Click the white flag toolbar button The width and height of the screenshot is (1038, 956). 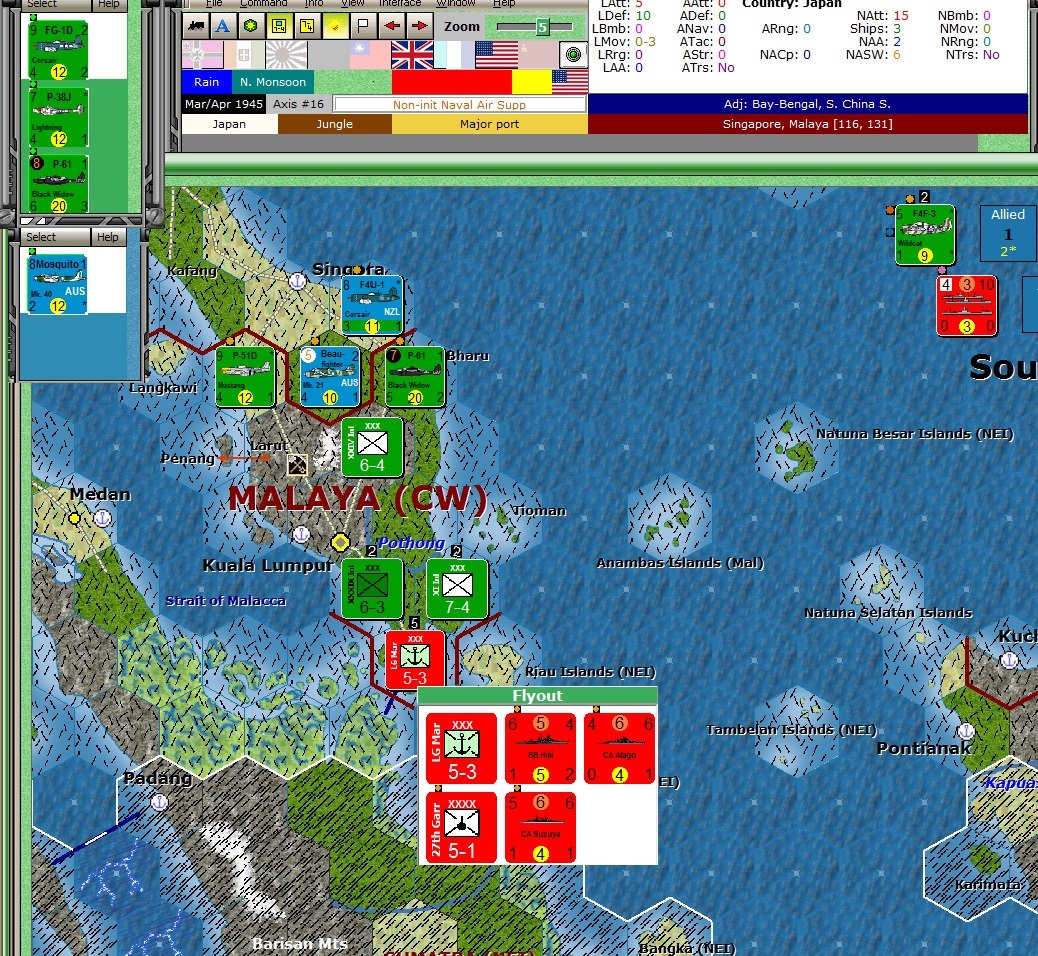(363, 26)
